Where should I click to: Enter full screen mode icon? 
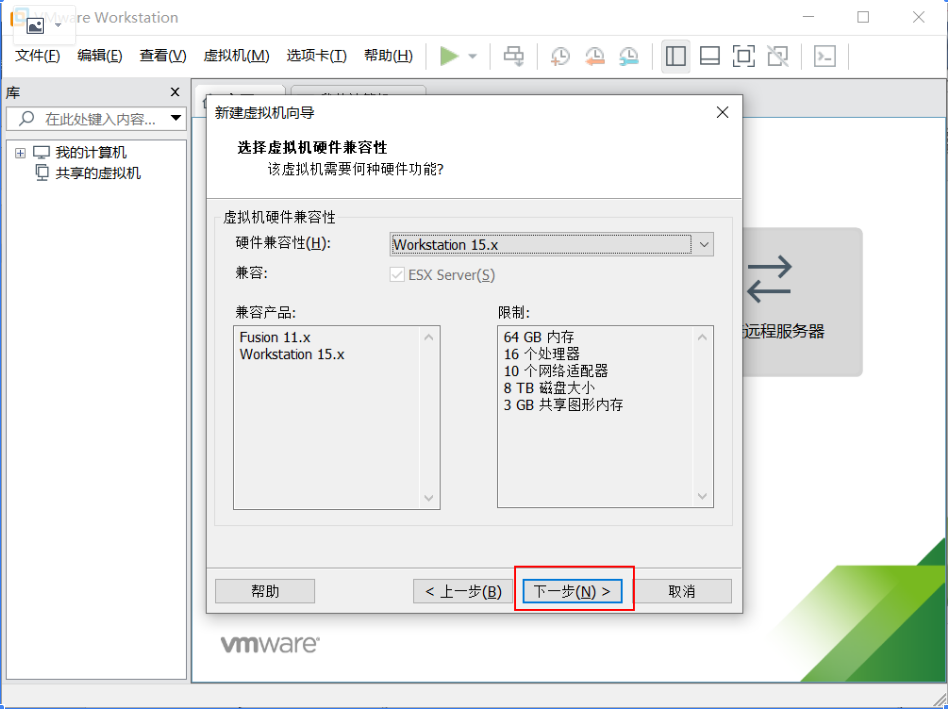[743, 56]
